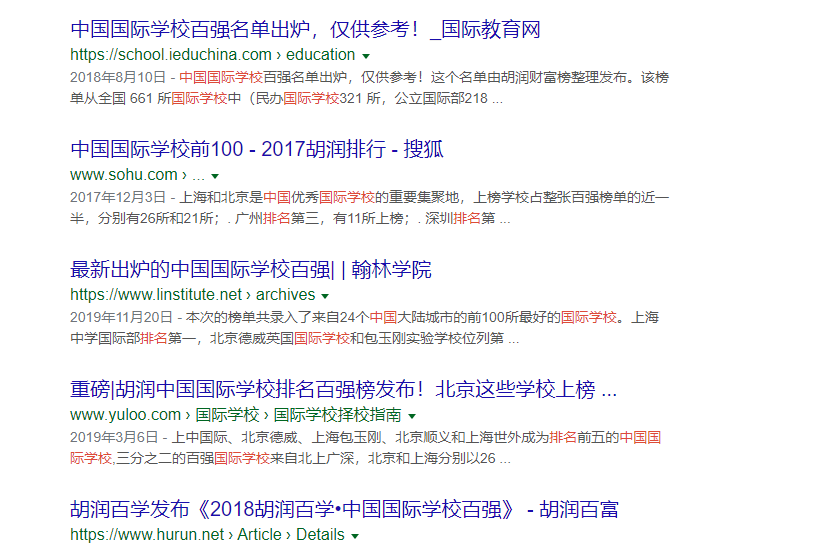
Task: Click the snippet date 2019年3月6日
Action: pos(114,438)
